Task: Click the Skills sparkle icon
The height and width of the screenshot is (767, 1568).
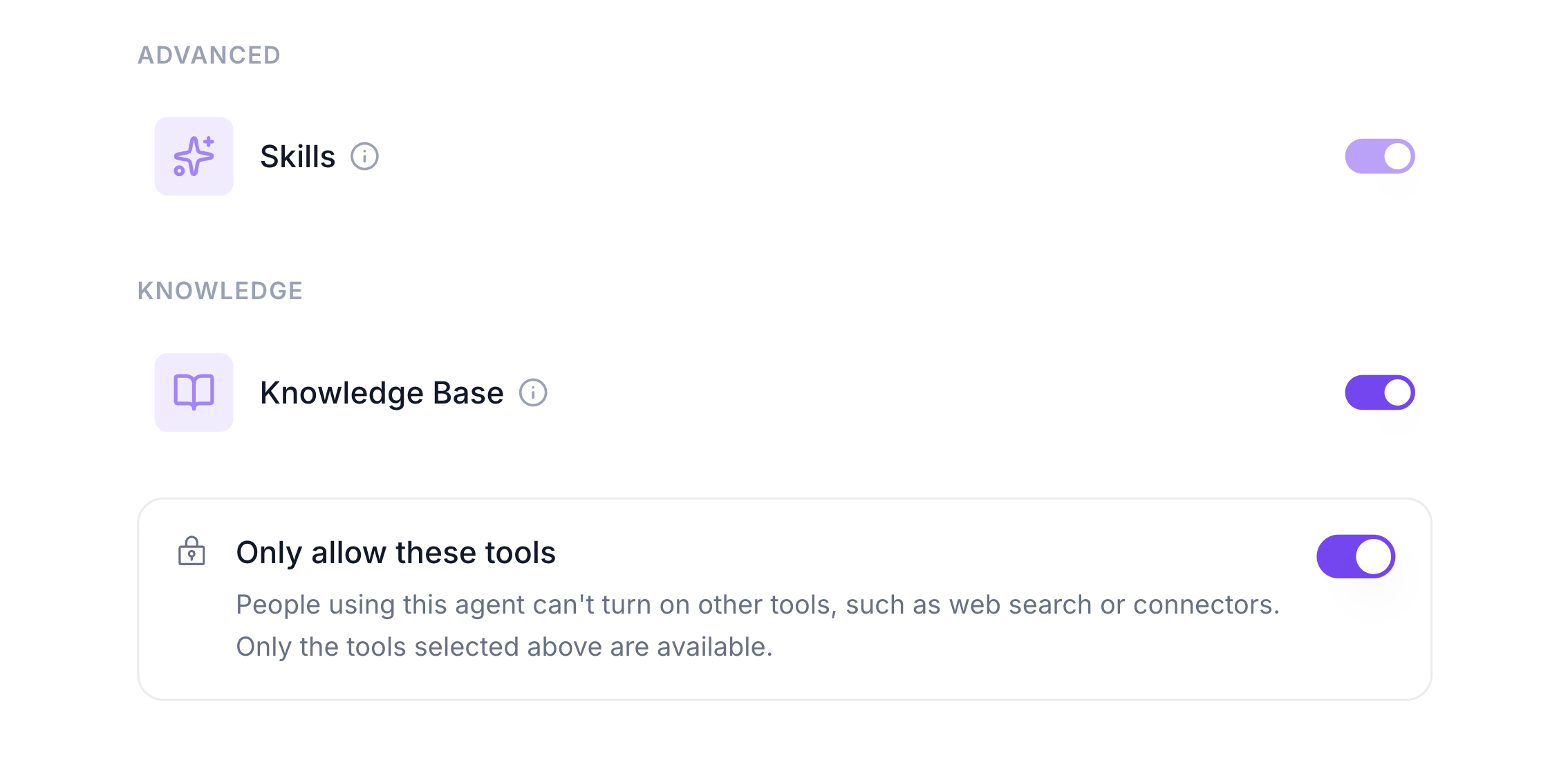Action: tap(194, 156)
